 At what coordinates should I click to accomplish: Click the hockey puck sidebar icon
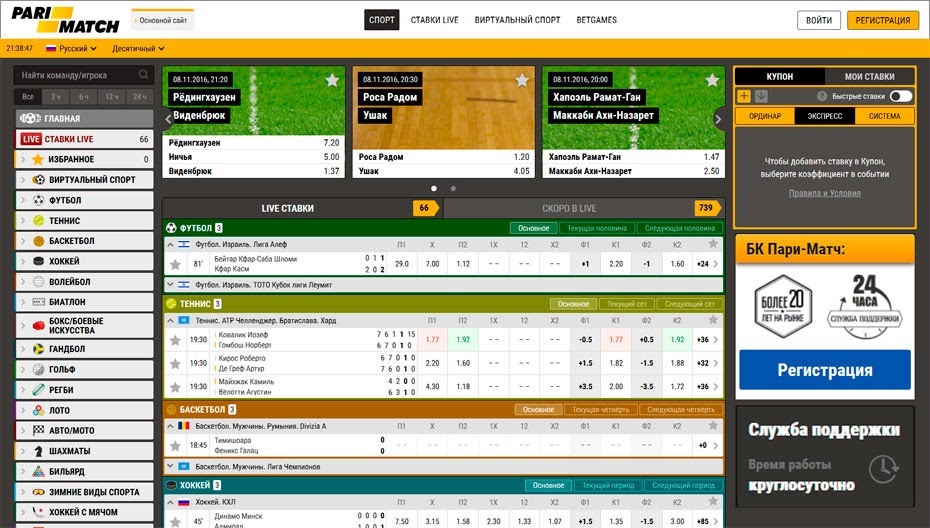pyautogui.click(x=39, y=261)
